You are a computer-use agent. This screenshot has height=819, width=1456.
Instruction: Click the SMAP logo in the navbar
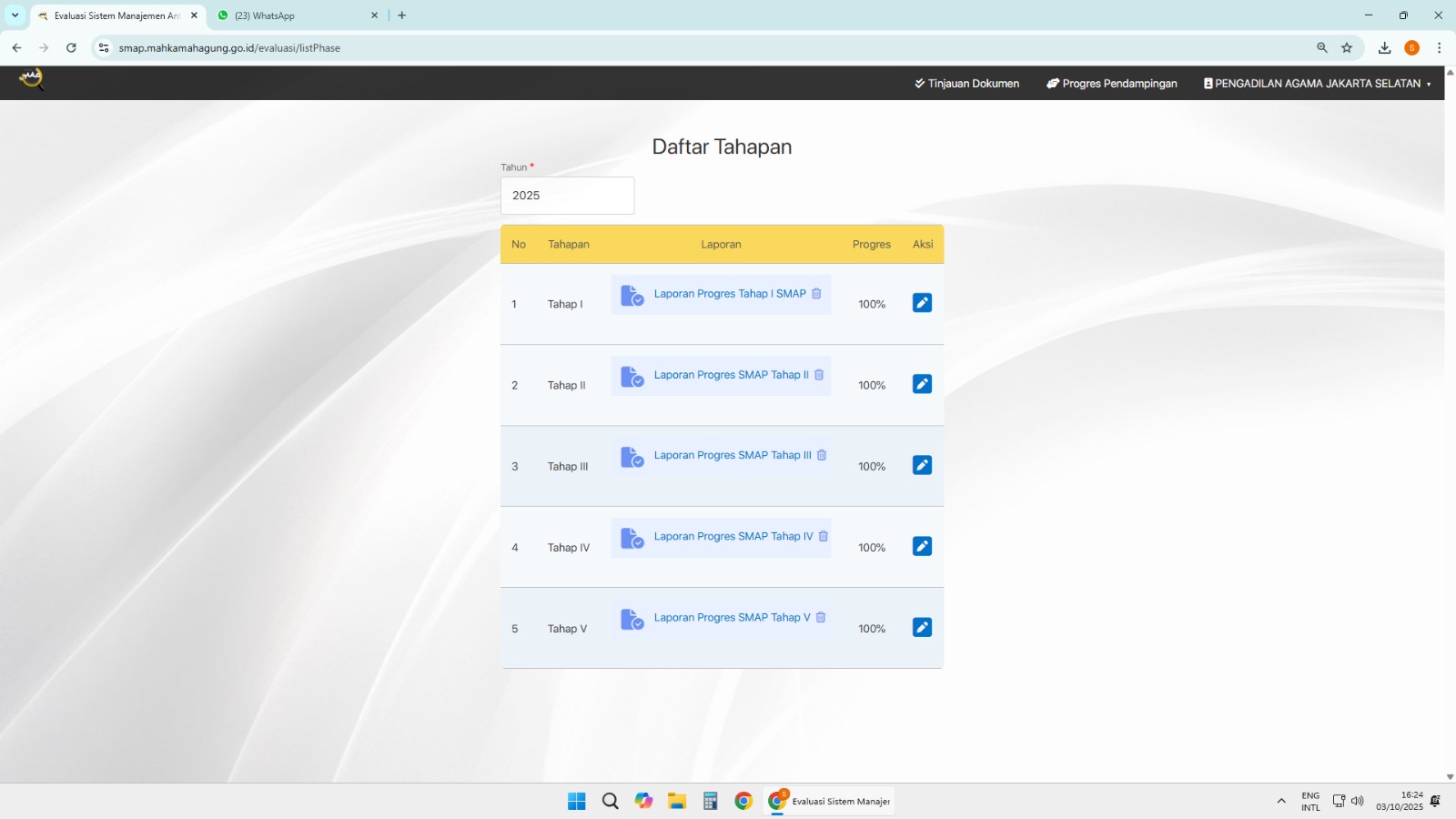point(31,80)
